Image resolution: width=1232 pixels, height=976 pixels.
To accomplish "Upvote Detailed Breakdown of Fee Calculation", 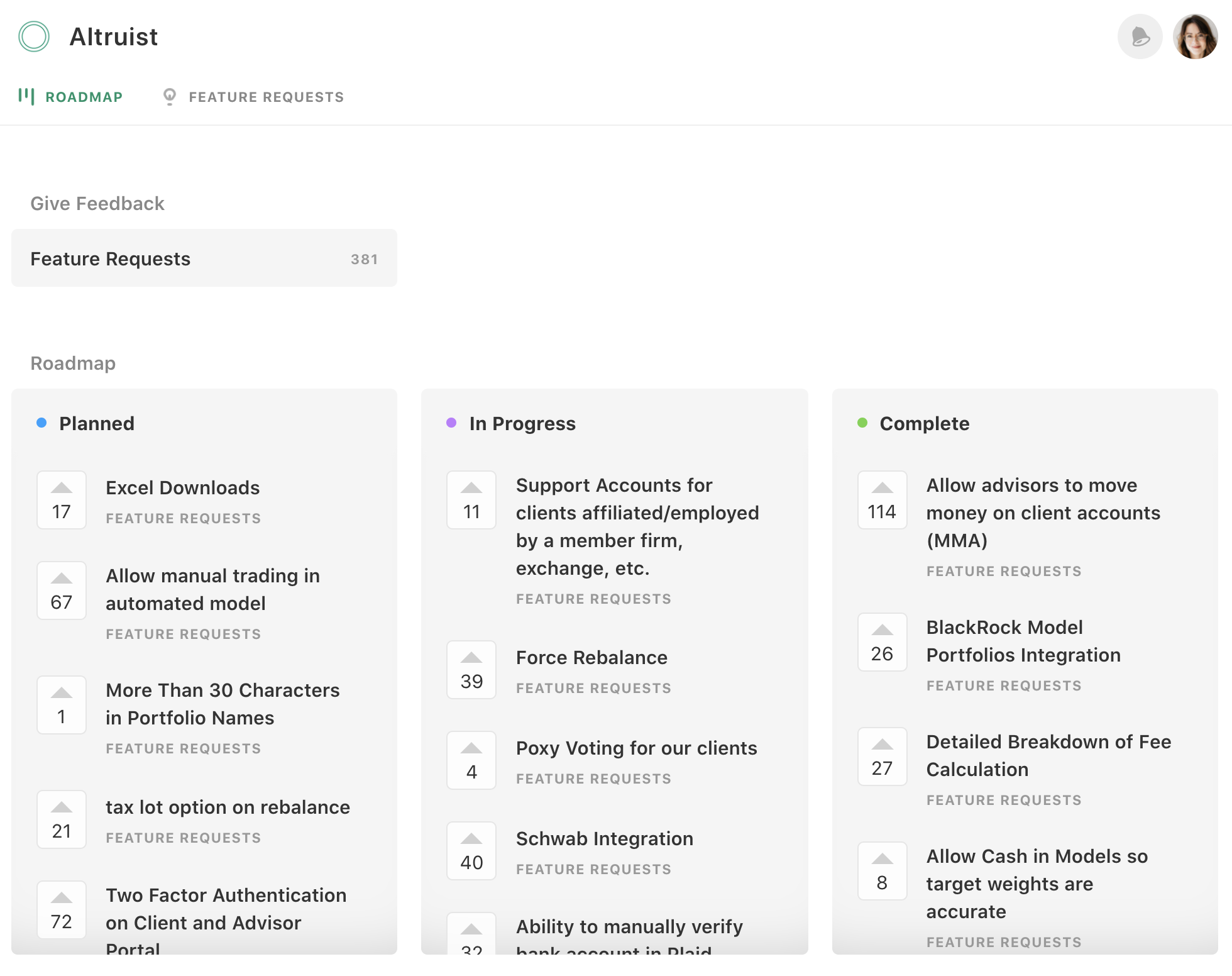I will (x=883, y=757).
